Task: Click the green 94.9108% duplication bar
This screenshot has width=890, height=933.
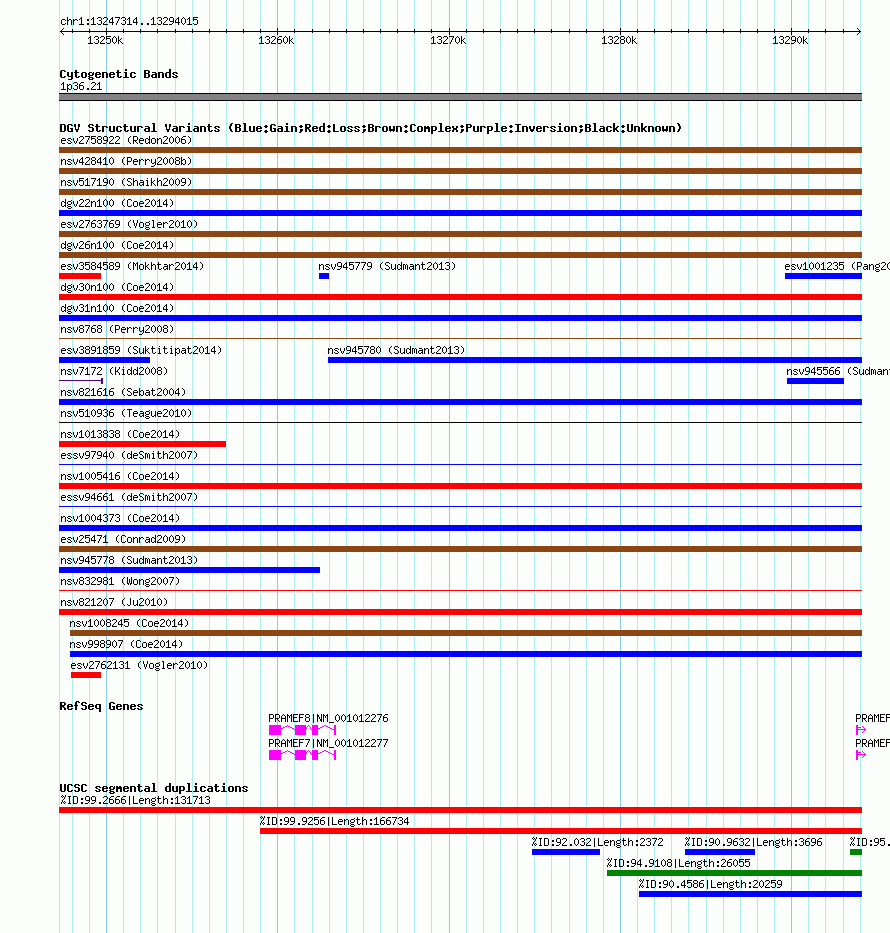Action: (734, 873)
